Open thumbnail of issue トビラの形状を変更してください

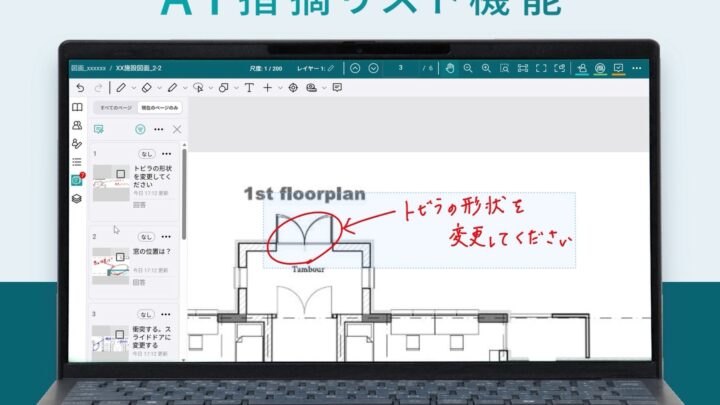[111, 183]
